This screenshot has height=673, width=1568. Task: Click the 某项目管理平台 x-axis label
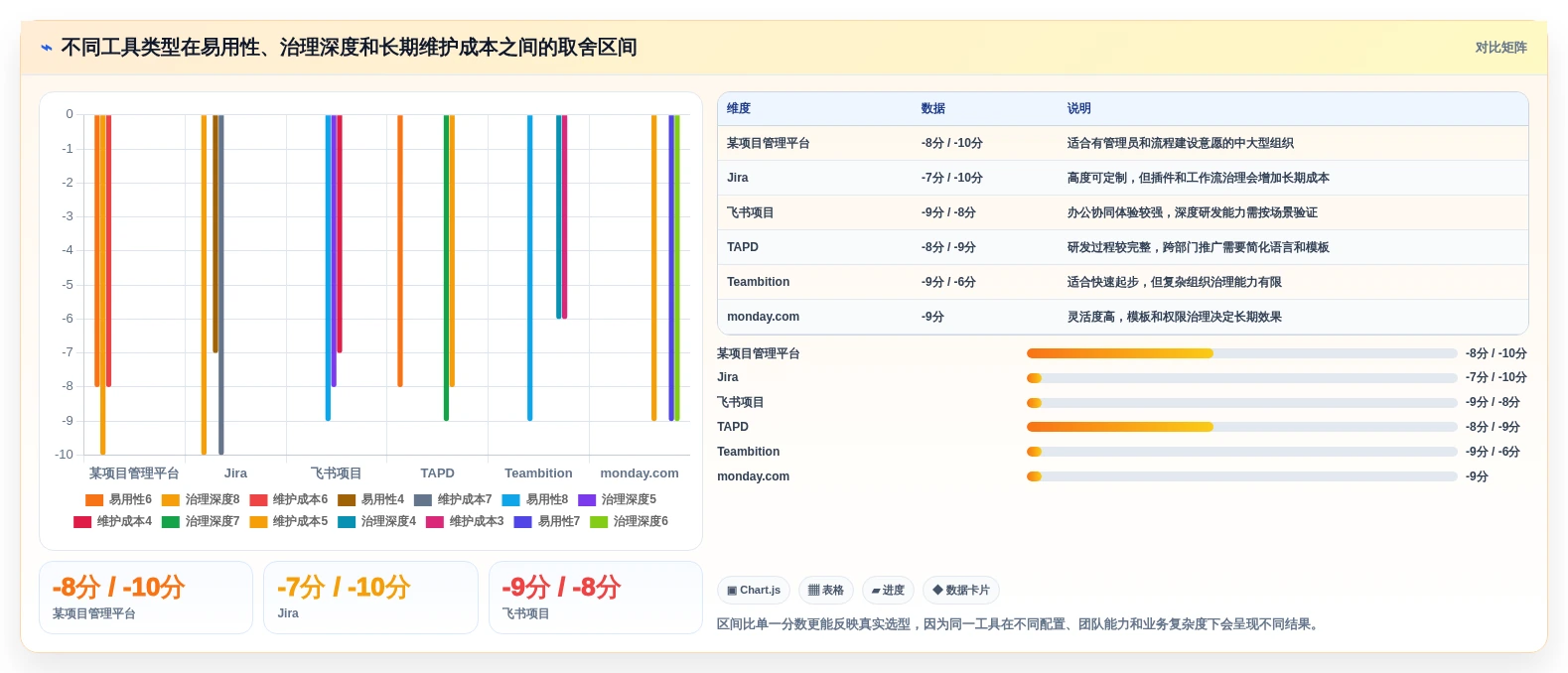[134, 473]
